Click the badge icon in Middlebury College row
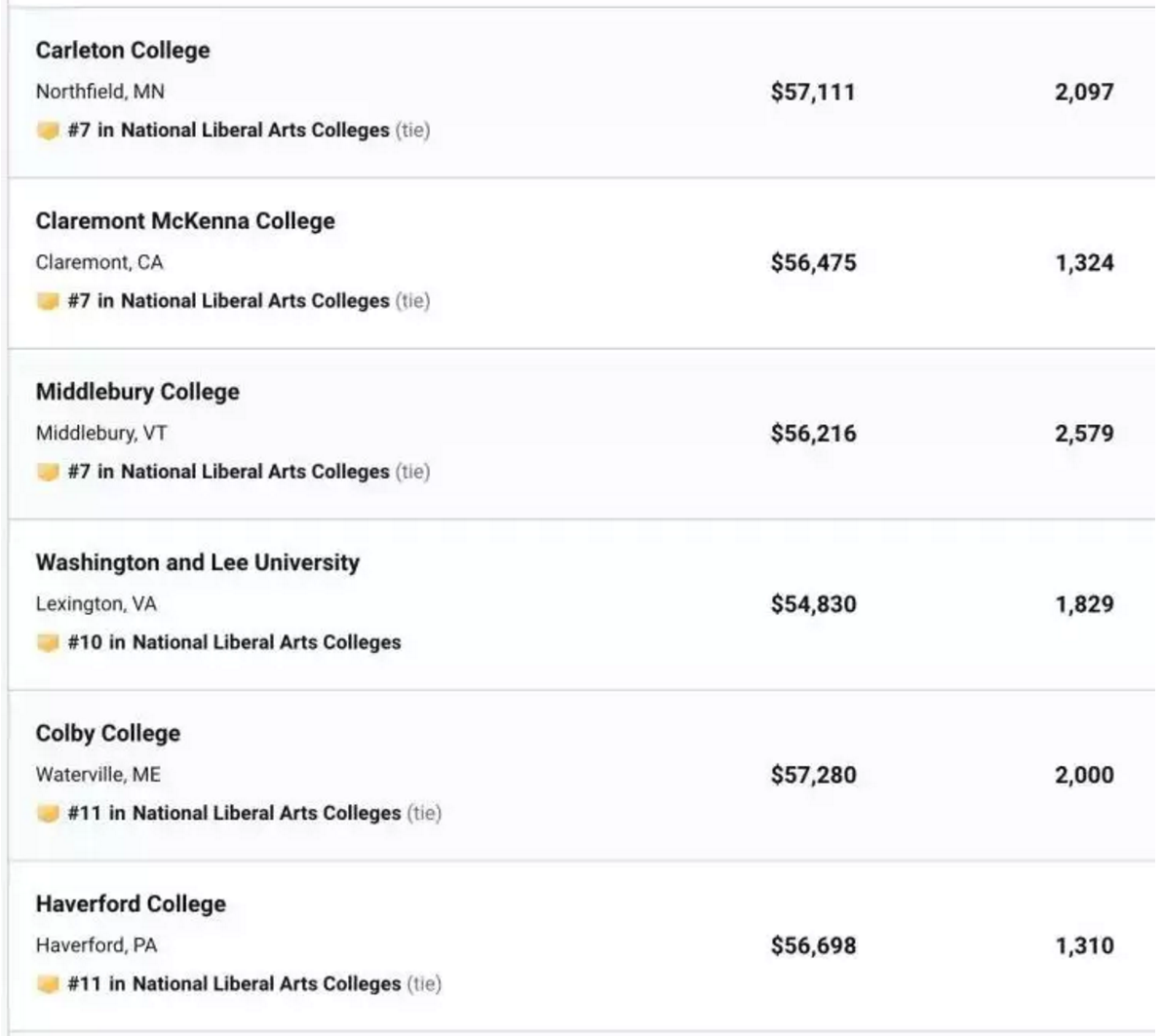This screenshot has width=1163, height=1036. click(x=48, y=472)
